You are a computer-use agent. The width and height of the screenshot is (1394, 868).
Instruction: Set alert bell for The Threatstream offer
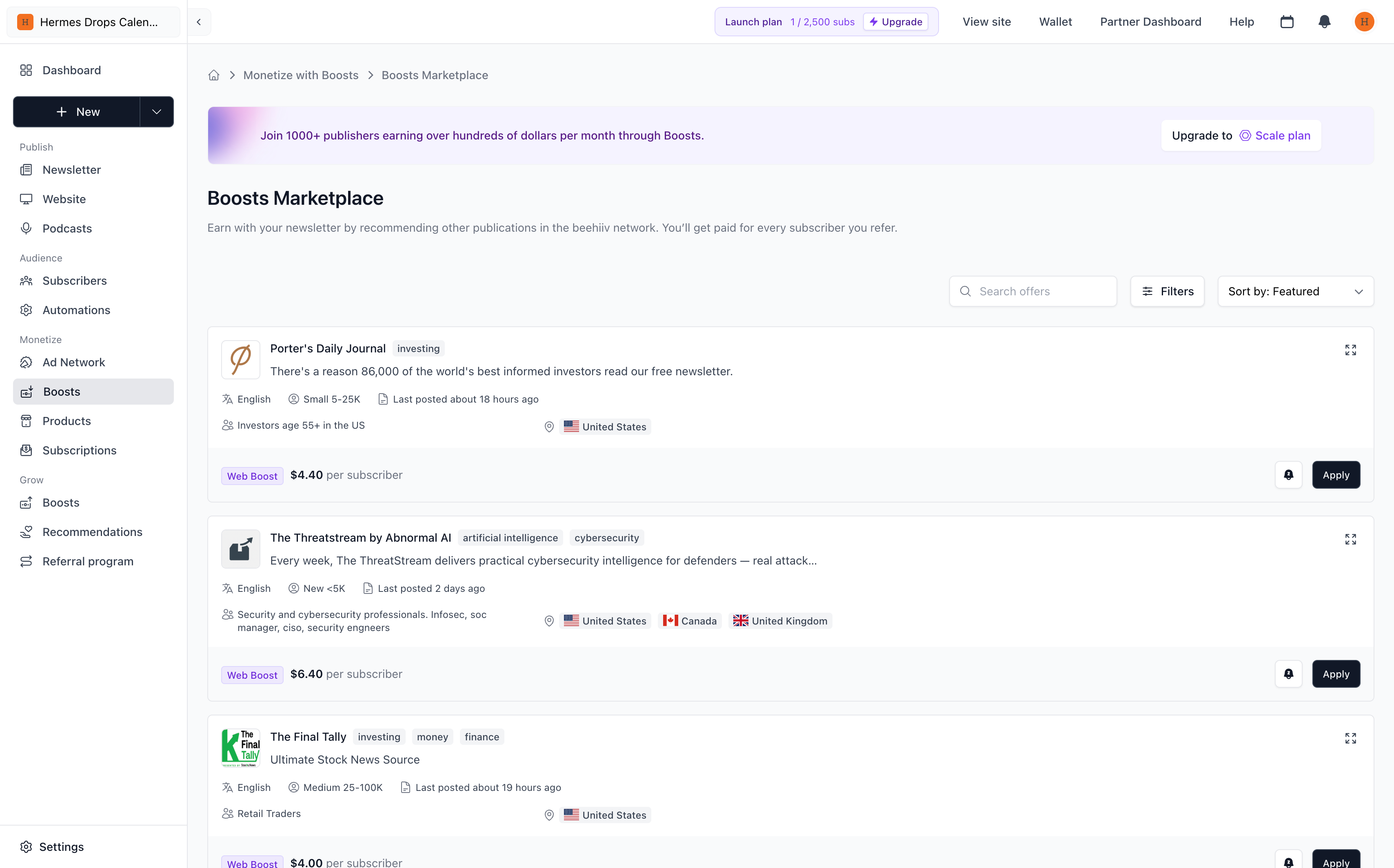point(1288,674)
